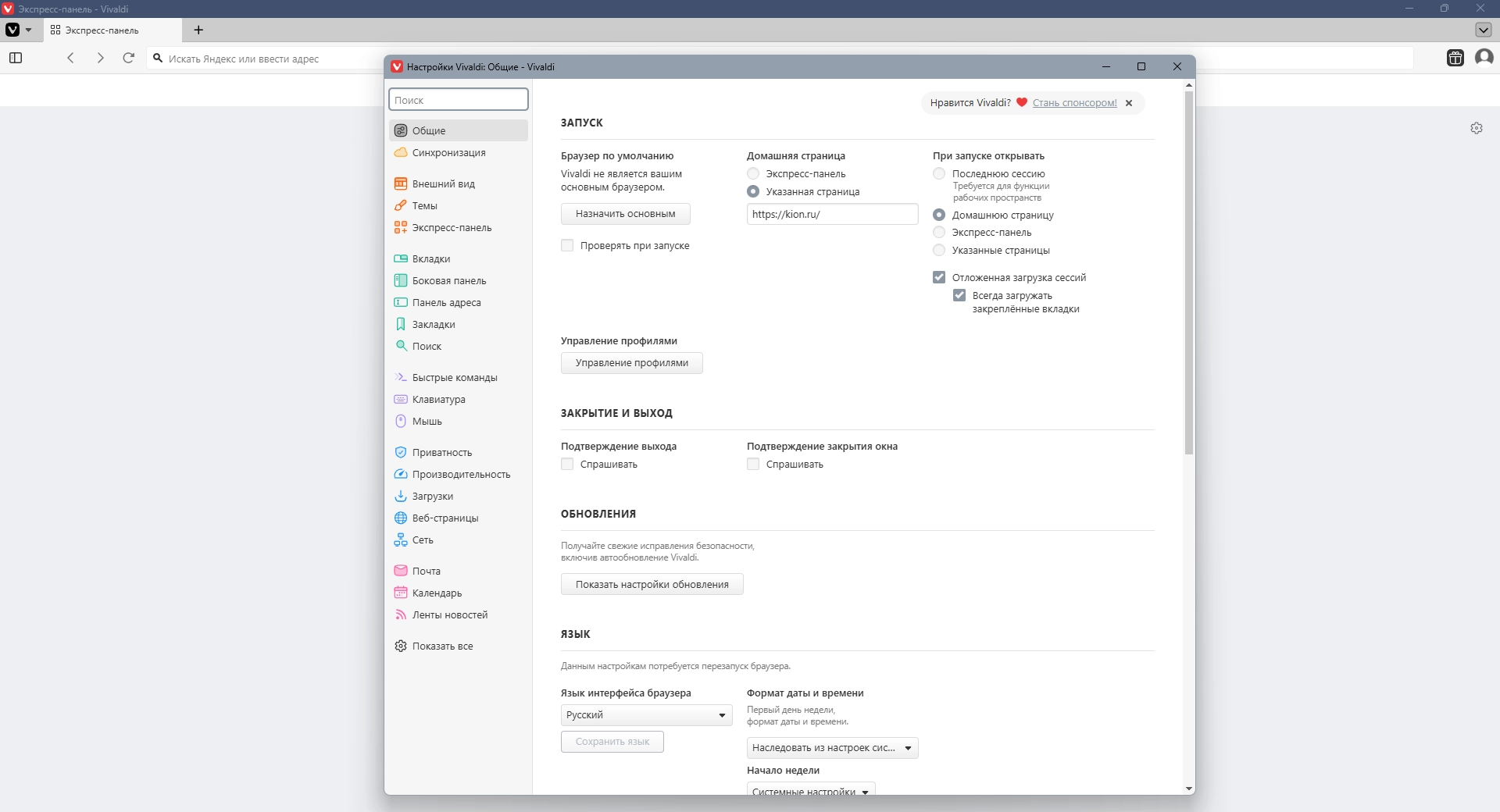Image resolution: width=1500 pixels, height=812 pixels.
Task: Open the Mouse (Мышь) settings icon
Action: coord(401,421)
